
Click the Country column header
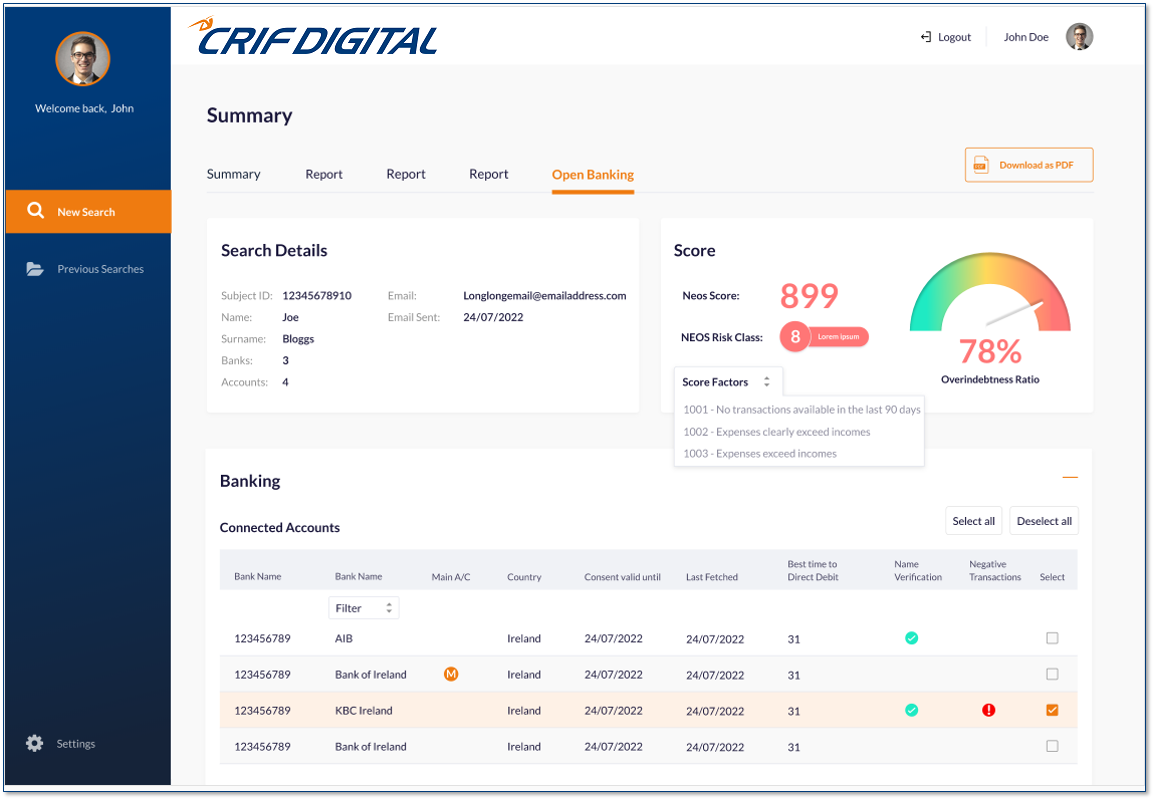coord(524,577)
